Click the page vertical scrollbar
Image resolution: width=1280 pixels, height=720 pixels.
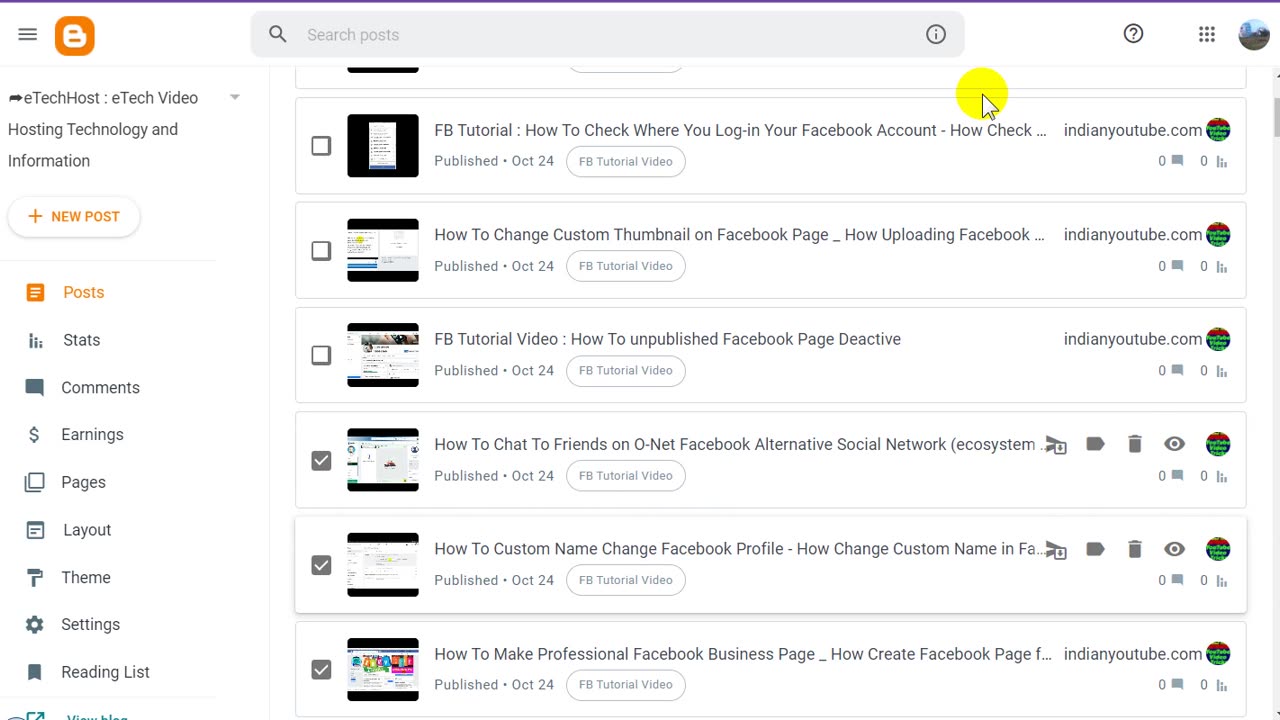pos(1275,118)
